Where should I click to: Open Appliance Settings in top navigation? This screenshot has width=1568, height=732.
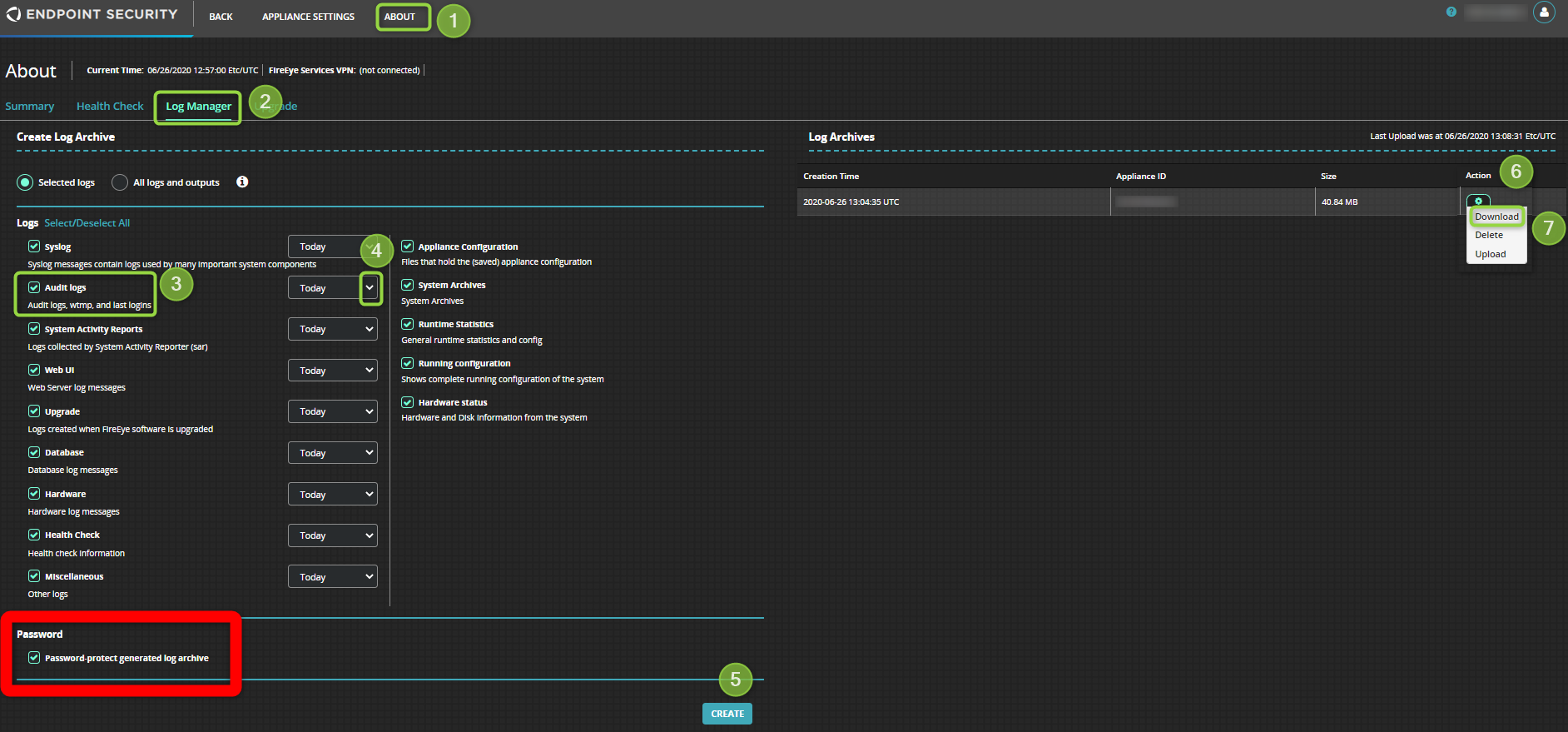pyautogui.click(x=308, y=17)
